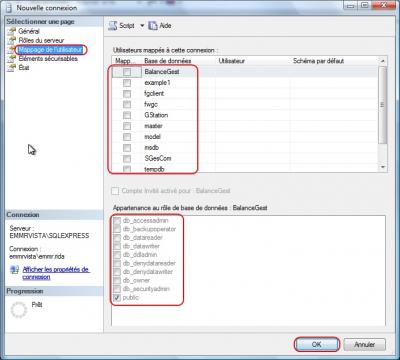Maximize the Nouvelle connexion window
Viewport: 400px width, 360px height.
pyautogui.click(x=365, y=5)
